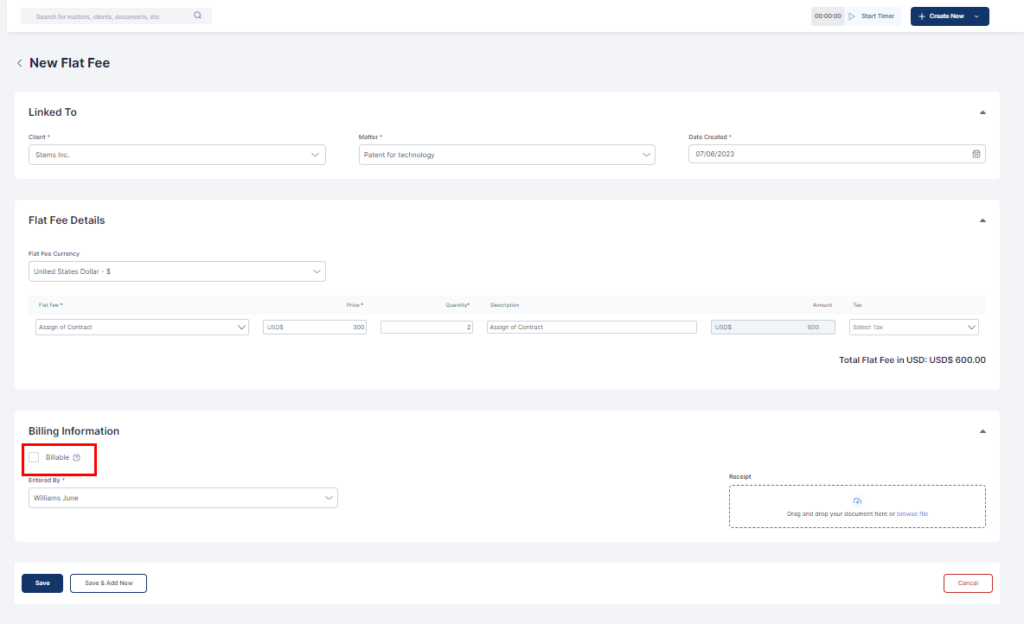The image size is (1024, 624).
Task: Click the Save button
Action: 42,583
